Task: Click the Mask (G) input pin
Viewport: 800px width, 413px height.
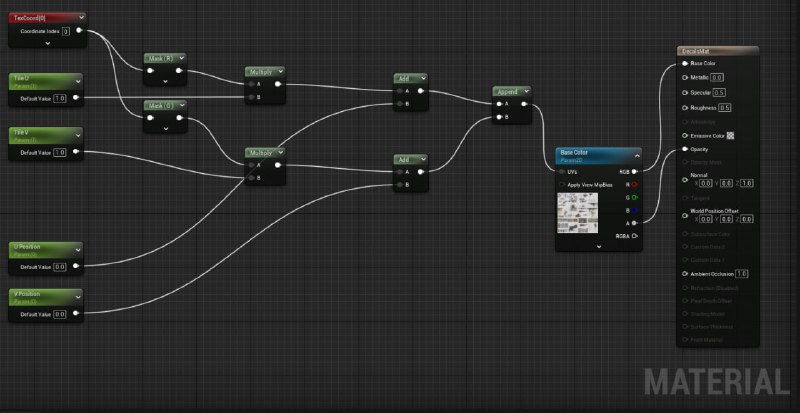Action: point(151,118)
